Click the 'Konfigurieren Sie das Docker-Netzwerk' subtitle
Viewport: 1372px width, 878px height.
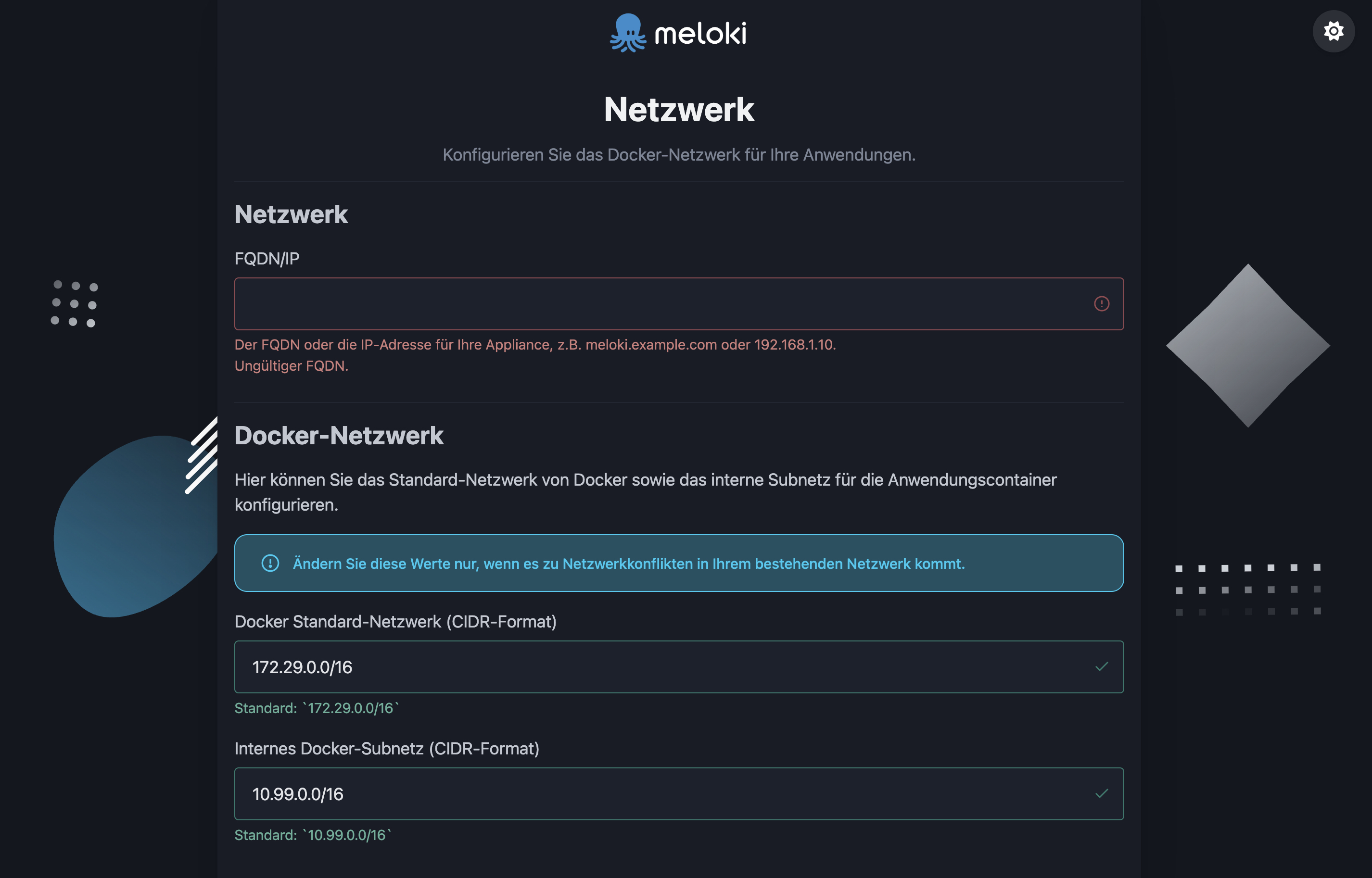tap(679, 154)
